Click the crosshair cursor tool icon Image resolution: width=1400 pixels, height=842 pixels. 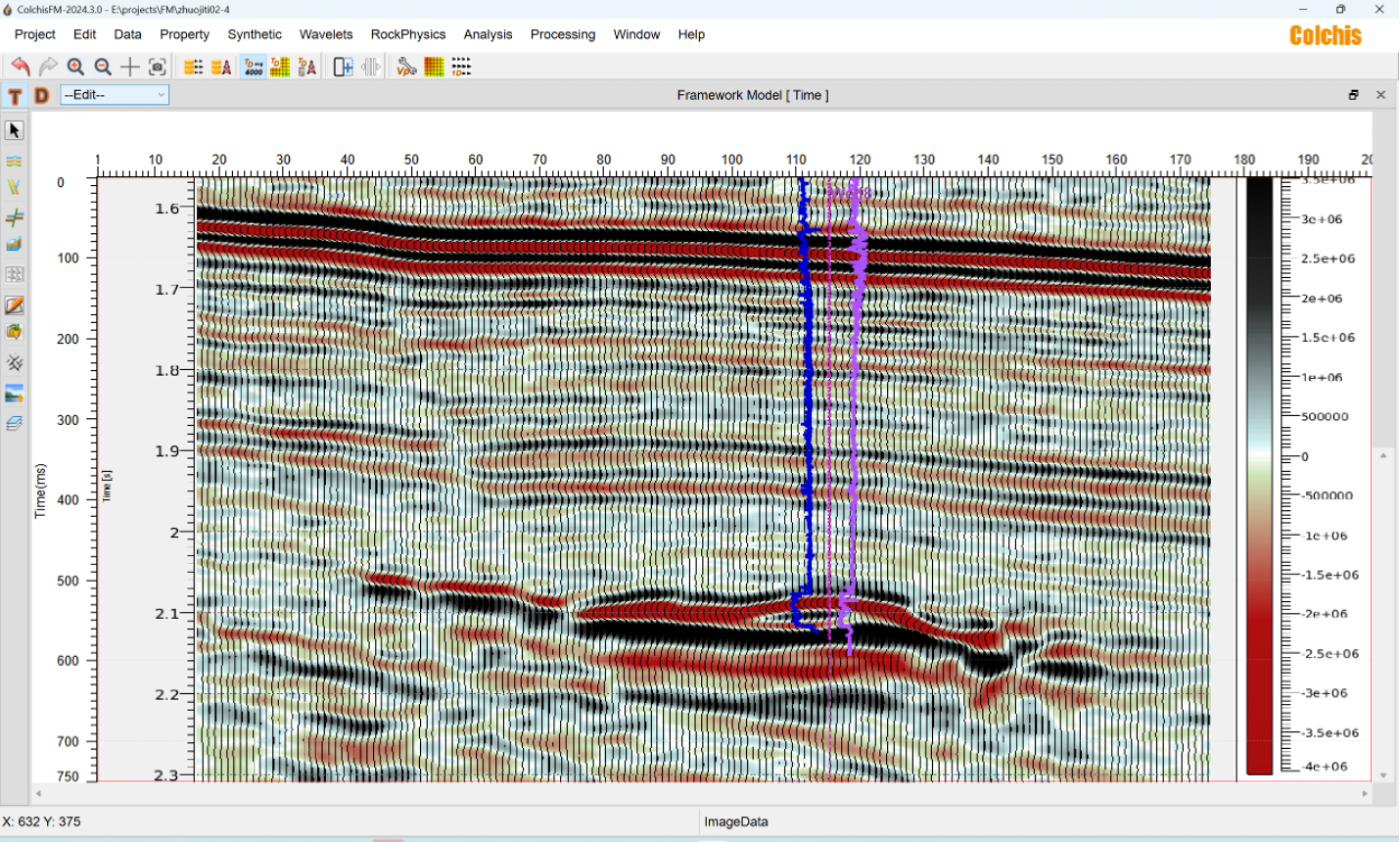click(x=129, y=67)
